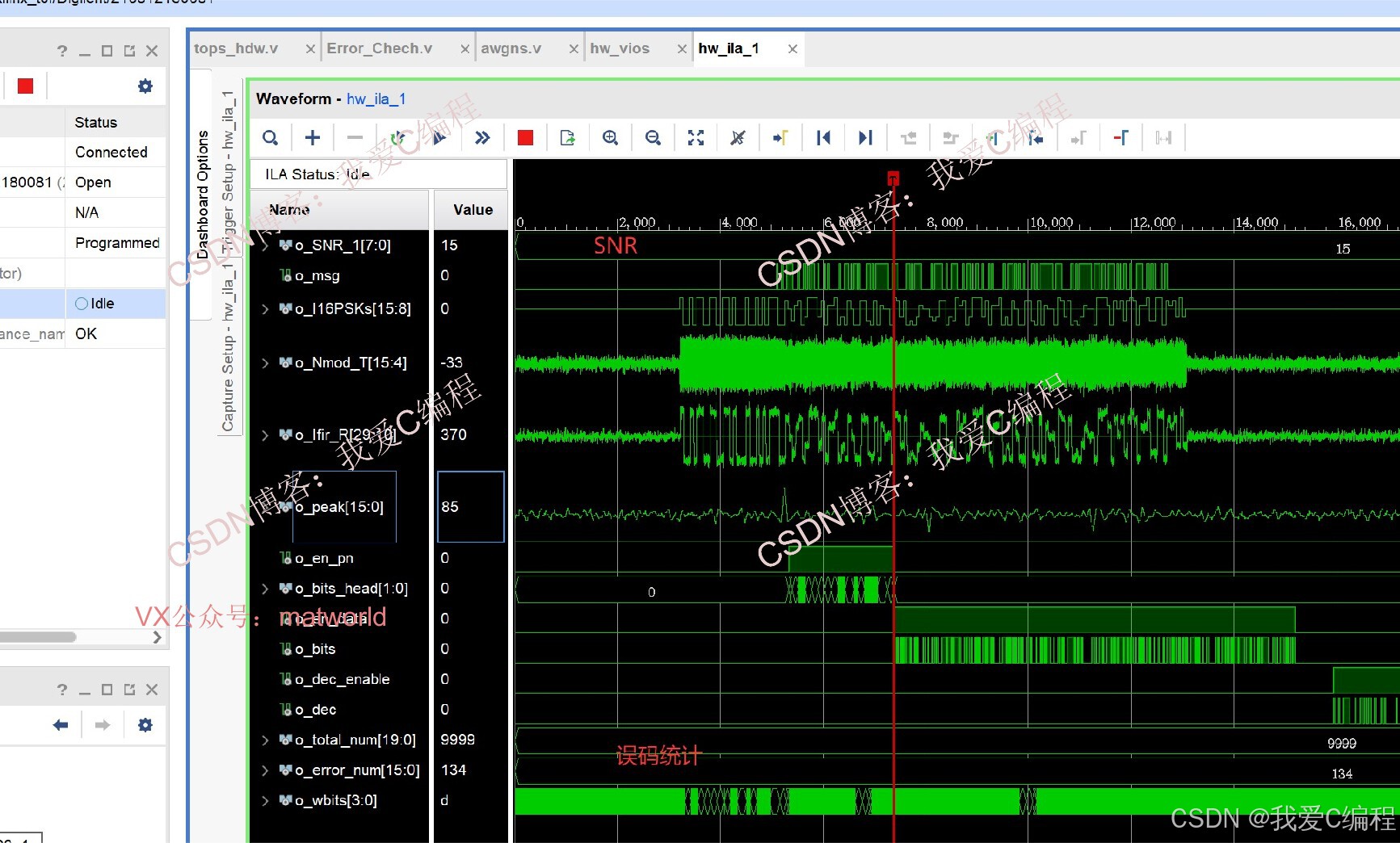Screen dimensions: 1400x843
Task: Open Hardware panel settings gear
Action: 145,86
